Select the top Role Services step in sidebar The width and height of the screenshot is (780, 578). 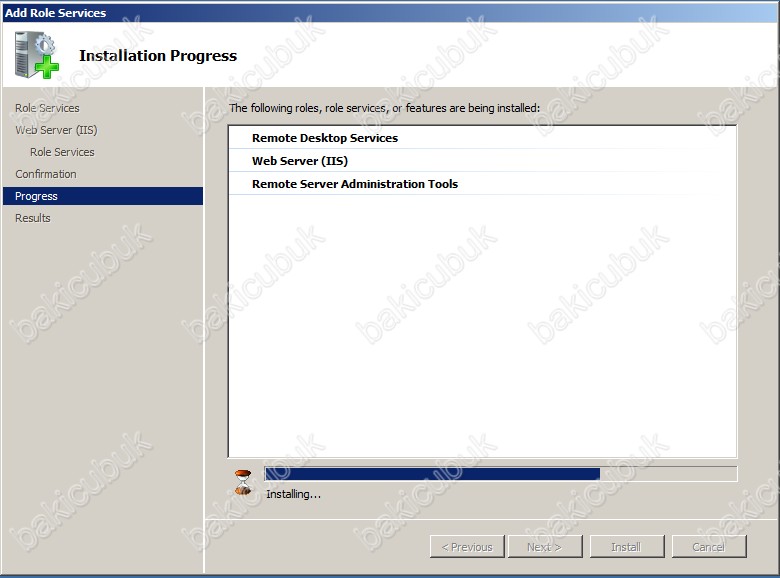pyautogui.click(x=47, y=108)
